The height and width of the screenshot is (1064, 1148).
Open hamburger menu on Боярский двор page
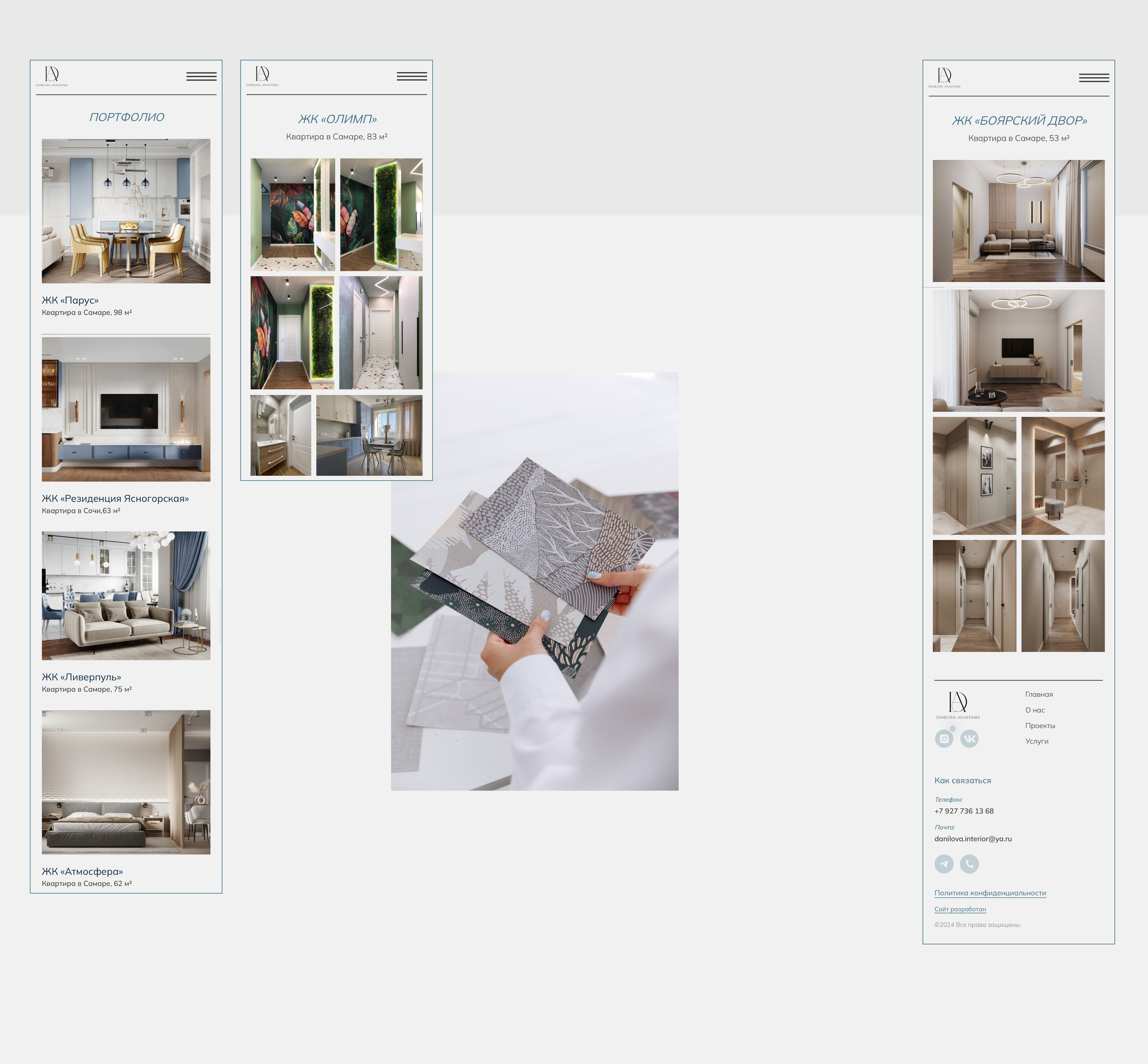[1093, 78]
